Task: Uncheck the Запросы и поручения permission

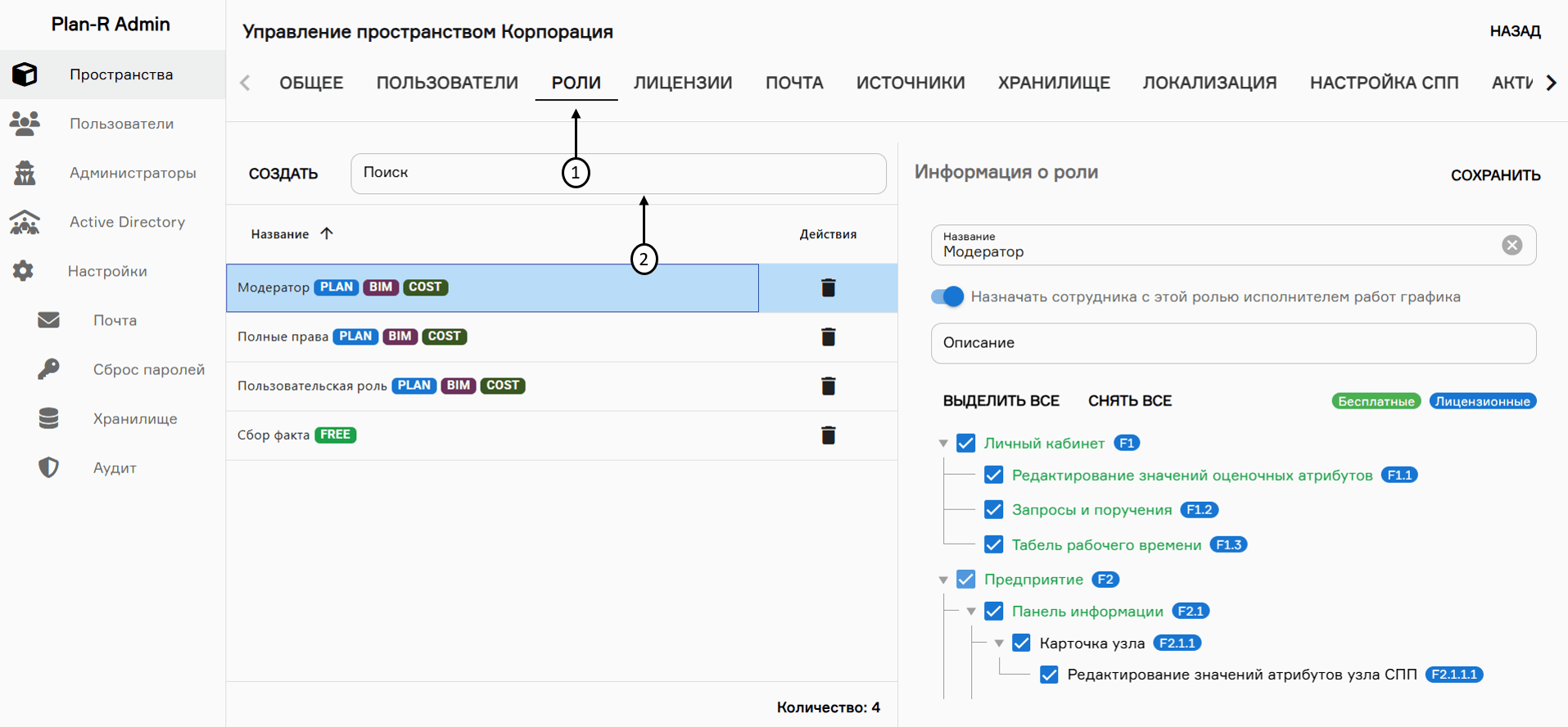Action: 993,509
